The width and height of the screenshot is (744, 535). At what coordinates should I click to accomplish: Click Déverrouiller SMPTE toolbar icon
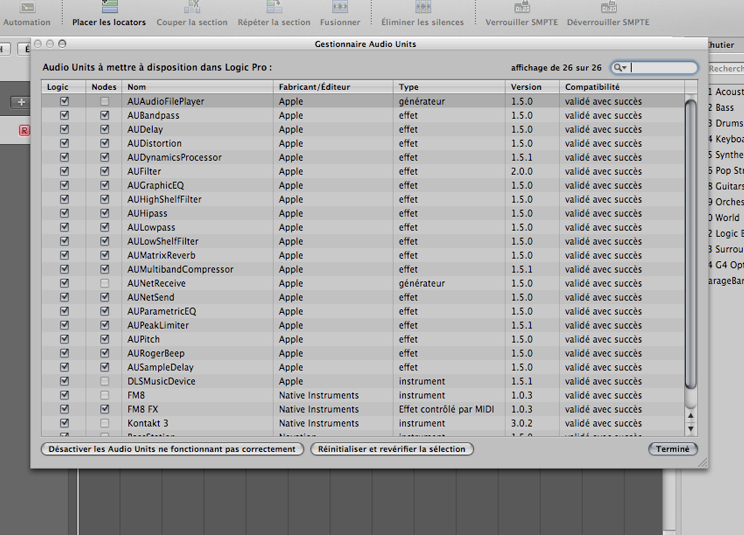click(x=608, y=6)
